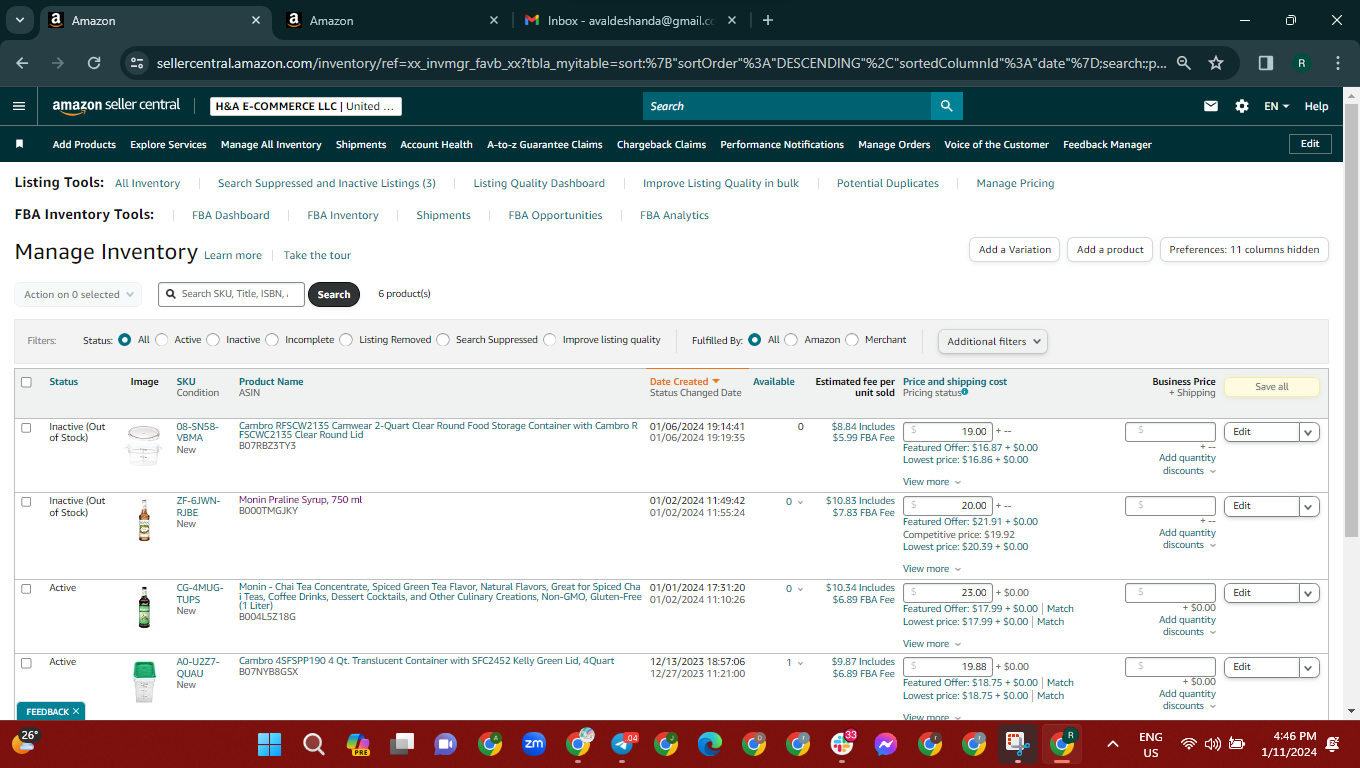
Task: Open the settings gear in Seller Central
Action: tap(1242, 106)
